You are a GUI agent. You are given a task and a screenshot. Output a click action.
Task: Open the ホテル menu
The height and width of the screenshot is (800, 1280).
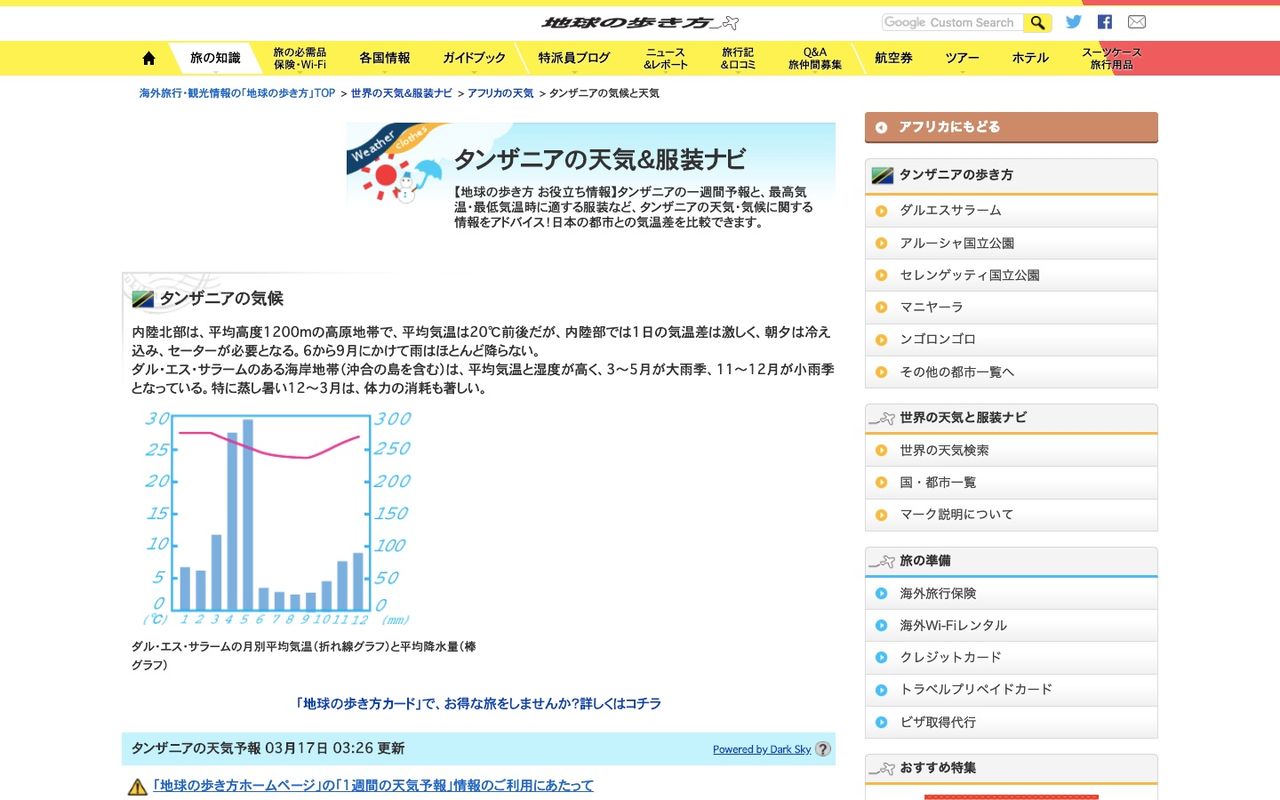pos(1030,58)
